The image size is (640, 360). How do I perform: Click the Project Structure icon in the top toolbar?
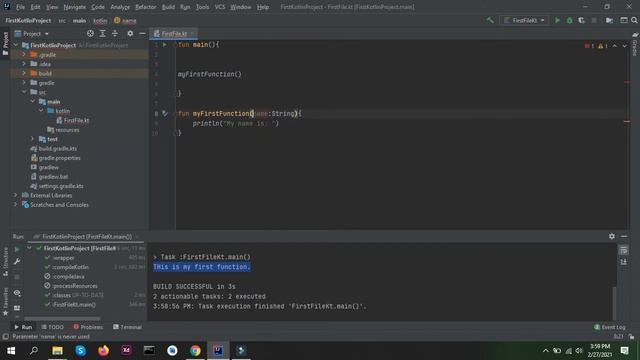[x=609, y=20]
